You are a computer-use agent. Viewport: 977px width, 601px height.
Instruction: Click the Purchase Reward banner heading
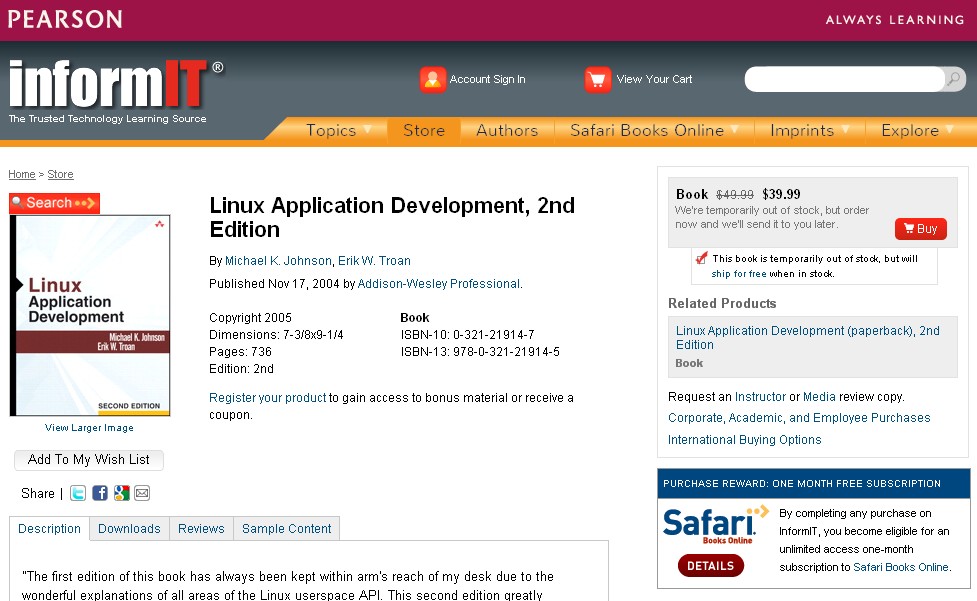[802, 484]
